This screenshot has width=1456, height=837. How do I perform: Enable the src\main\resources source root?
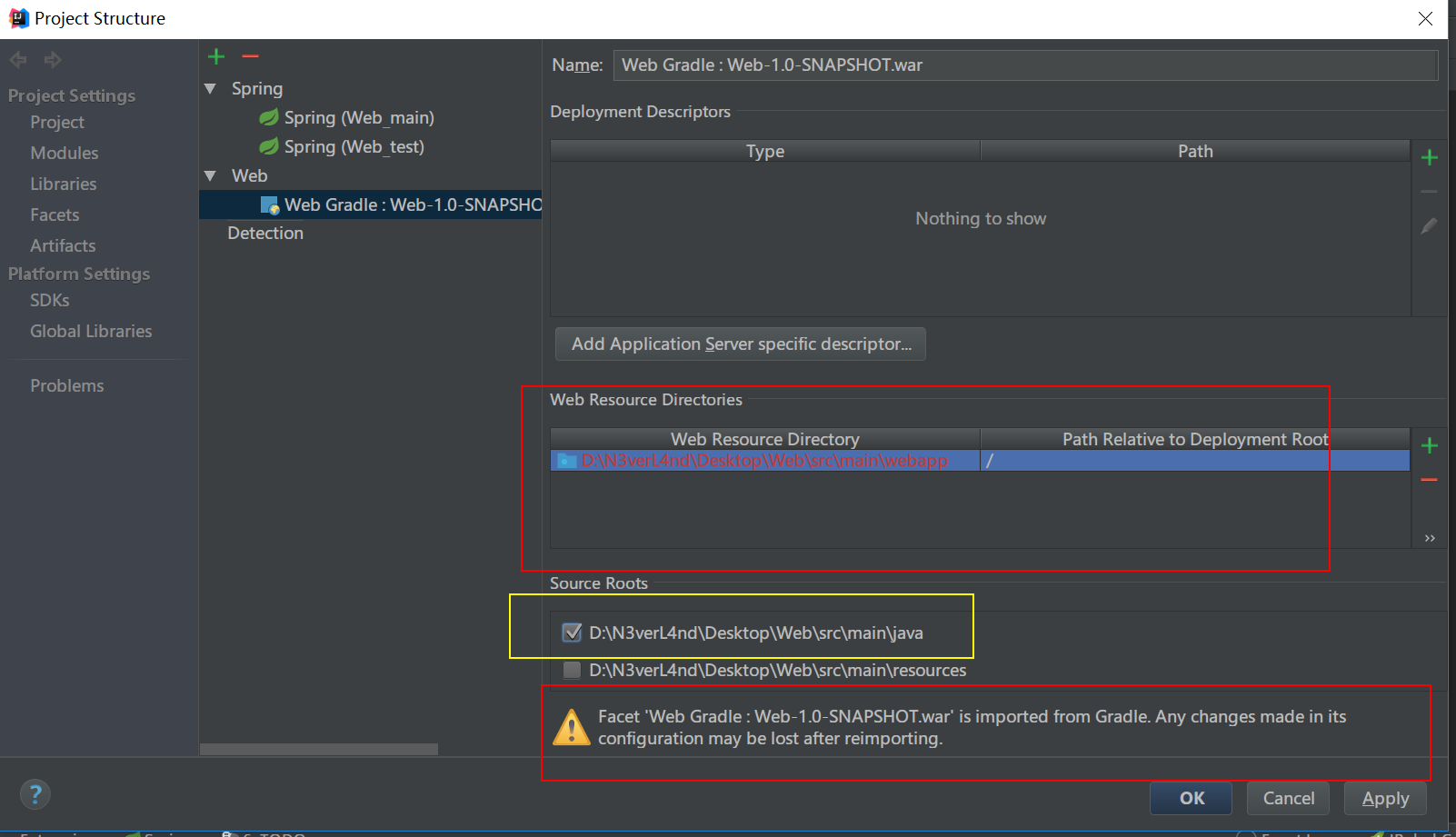point(572,670)
